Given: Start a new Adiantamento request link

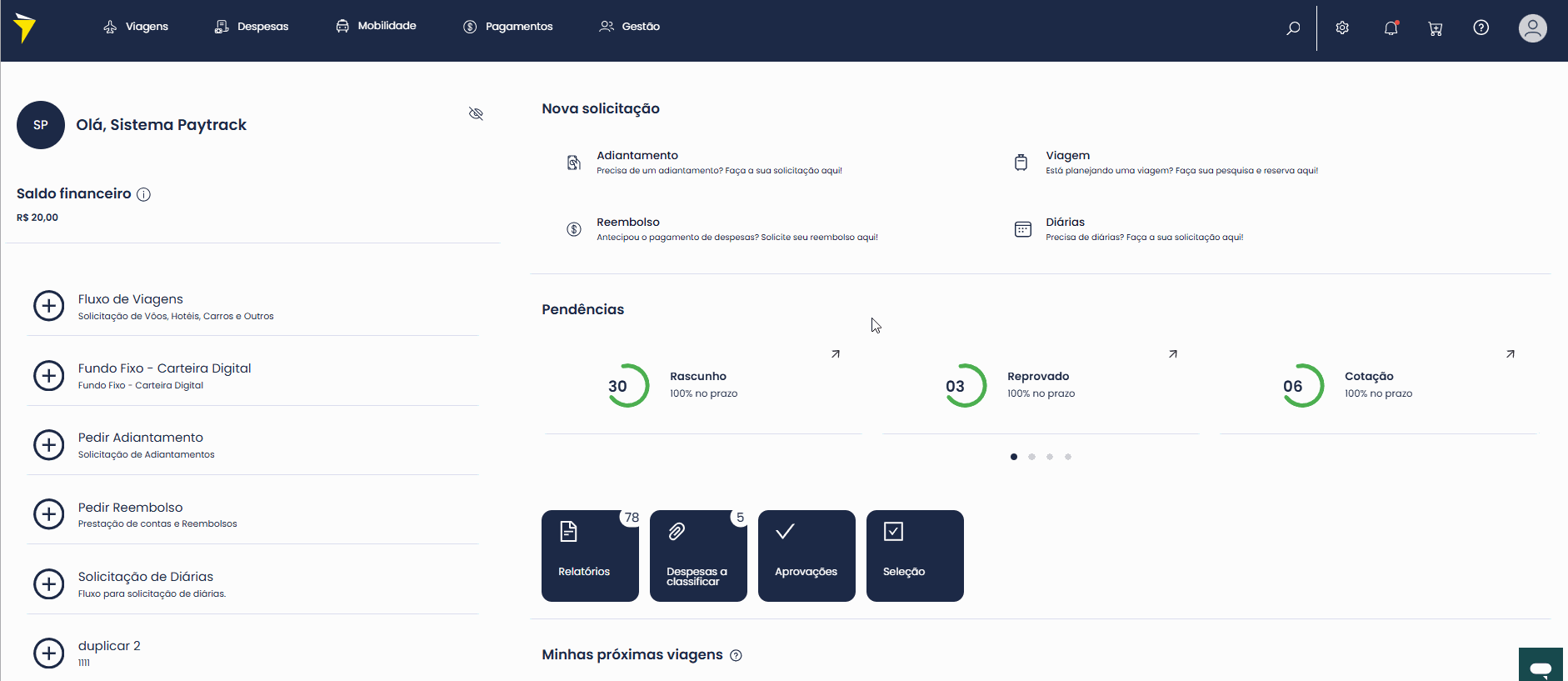Looking at the screenshot, I should tap(720, 163).
